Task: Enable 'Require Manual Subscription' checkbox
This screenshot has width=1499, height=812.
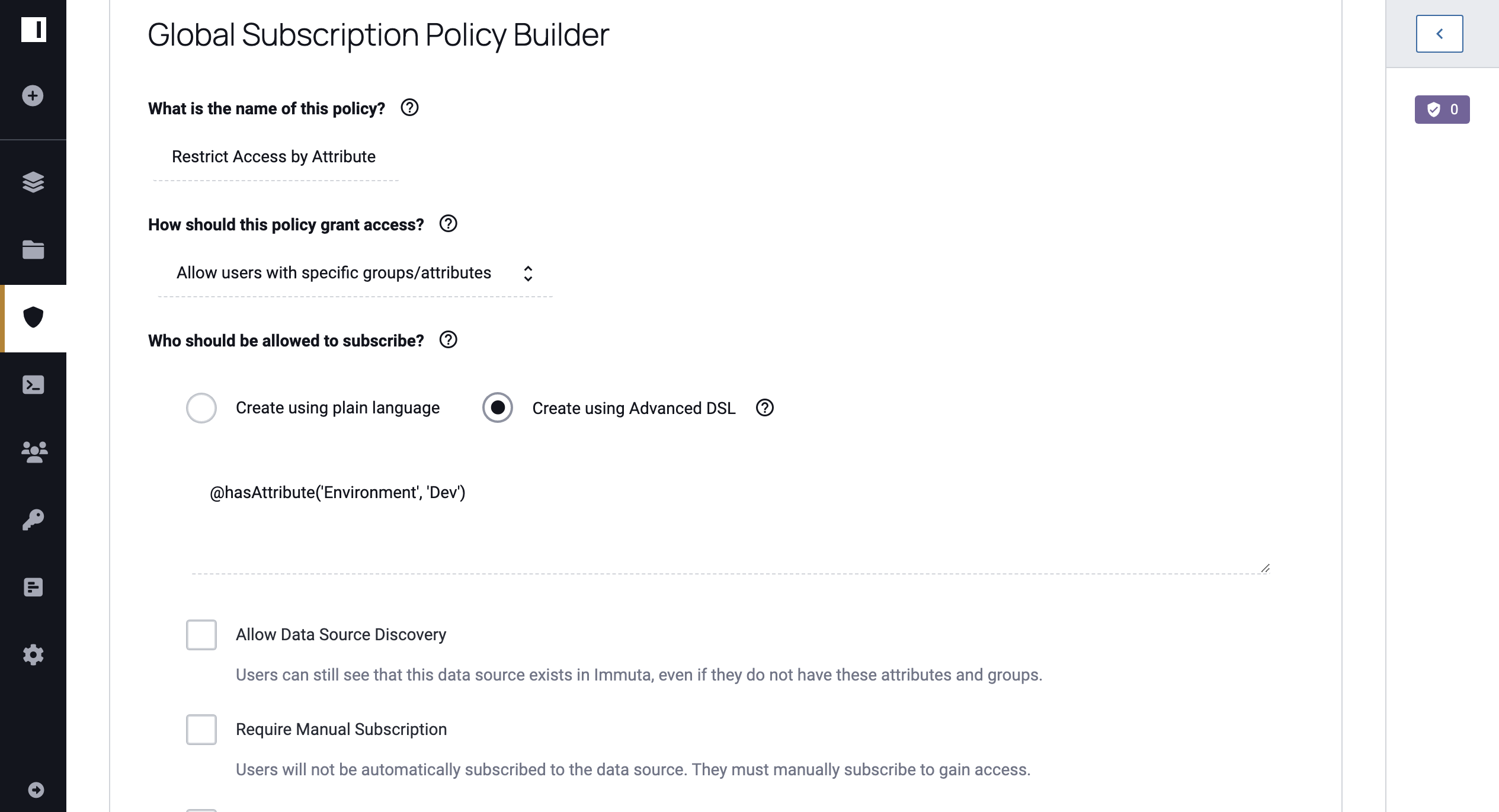Action: point(200,729)
